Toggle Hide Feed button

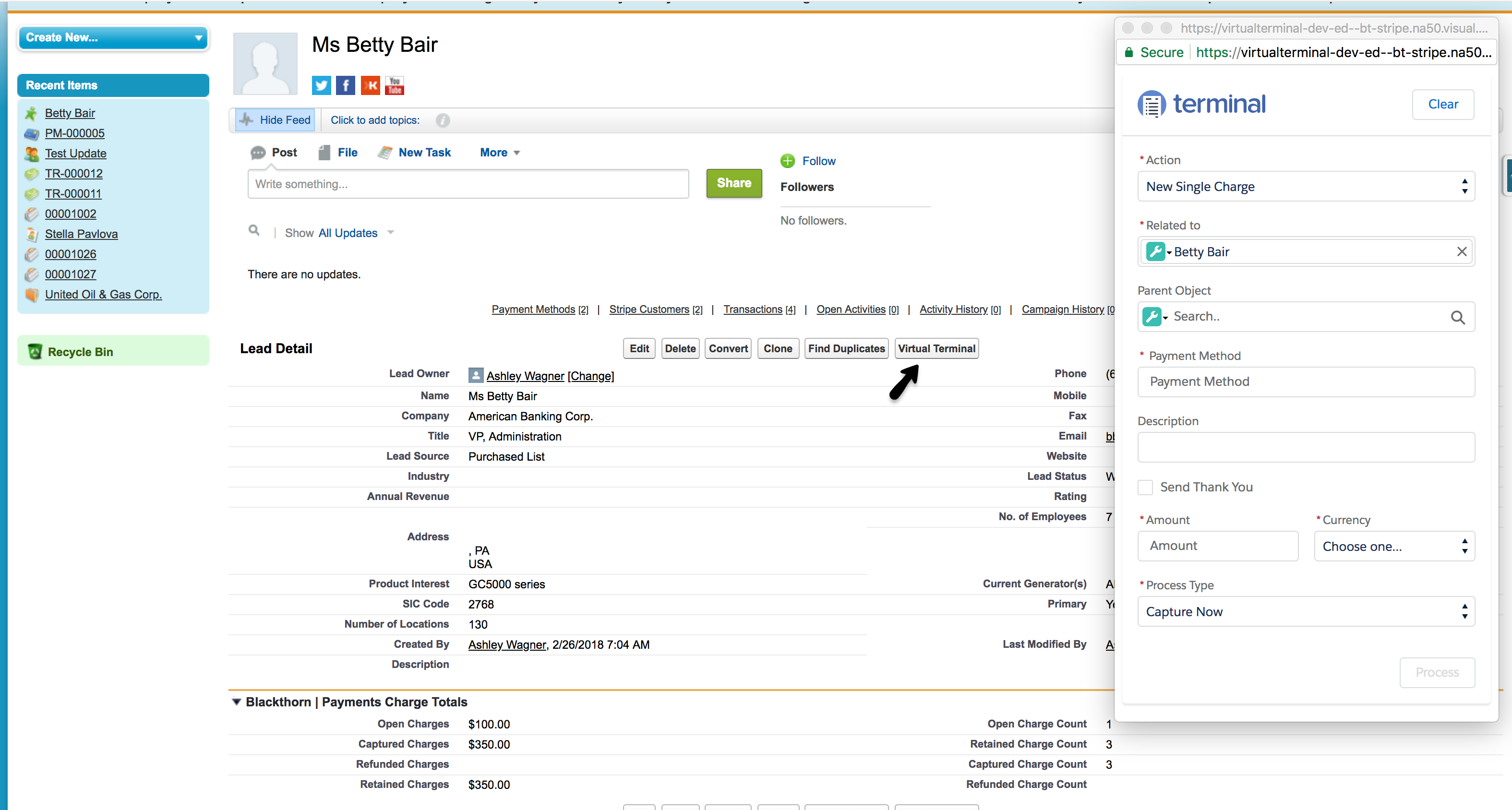(x=275, y=120)
